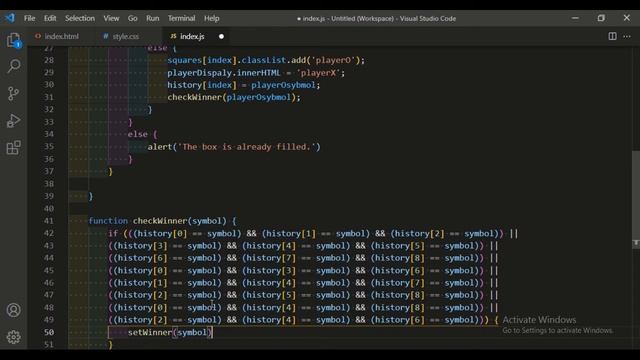Open the Search view icon
640x360 pixels.
[x=13, y=66]
